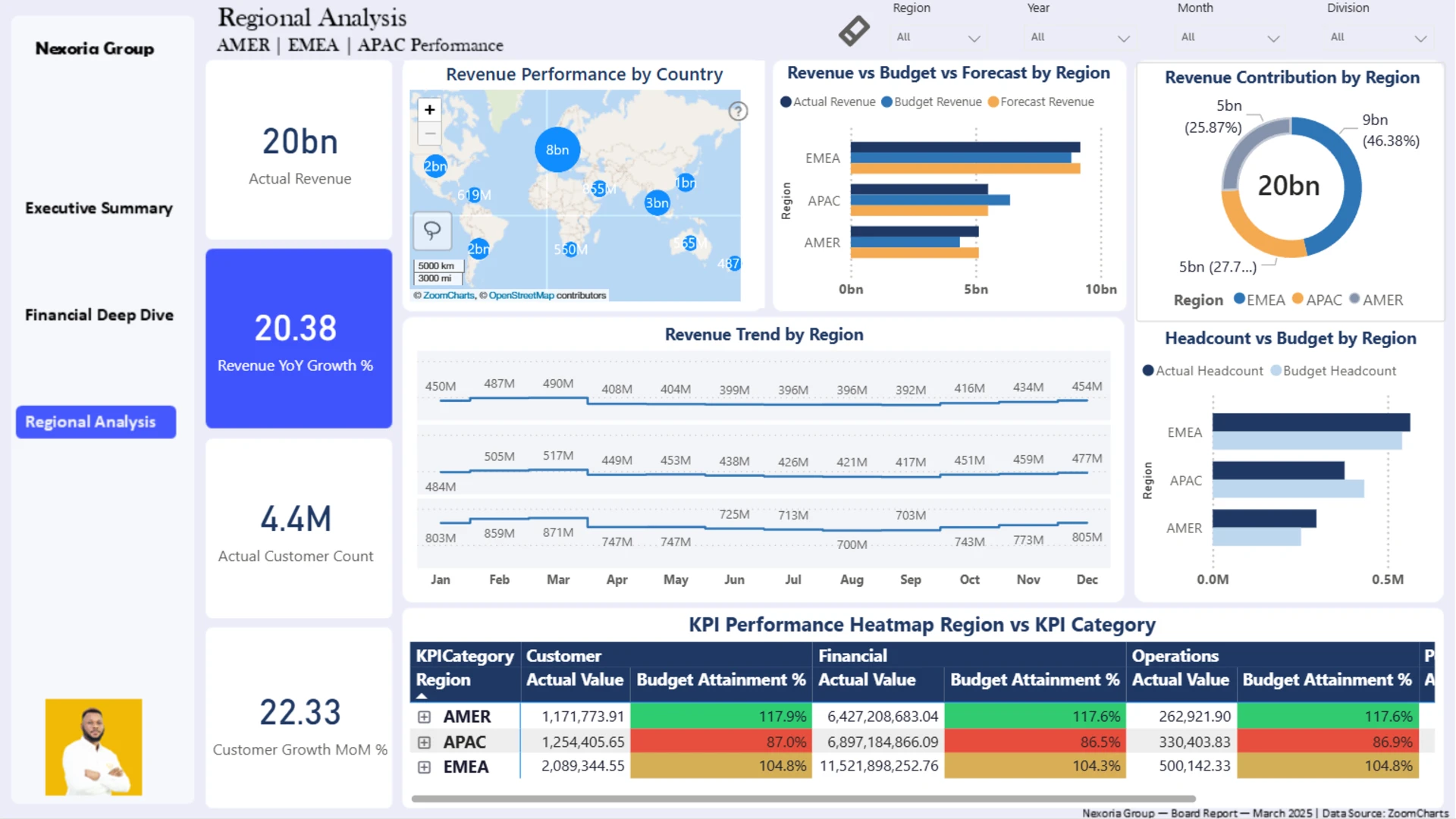This screenshot has height=819, width=1456.
Task: Zoom in on the map
Action: 429,110
